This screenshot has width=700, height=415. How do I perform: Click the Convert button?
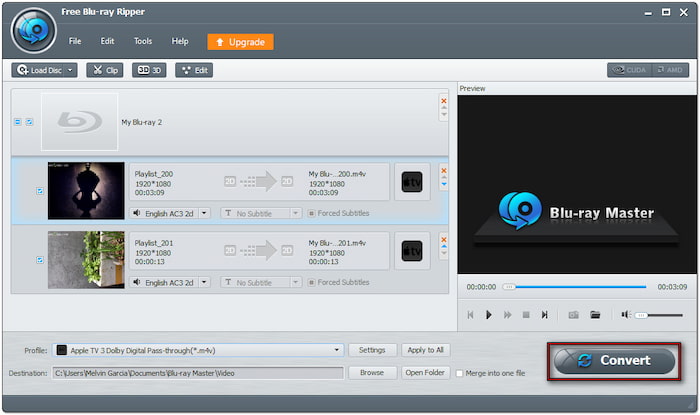click(614, 360)
